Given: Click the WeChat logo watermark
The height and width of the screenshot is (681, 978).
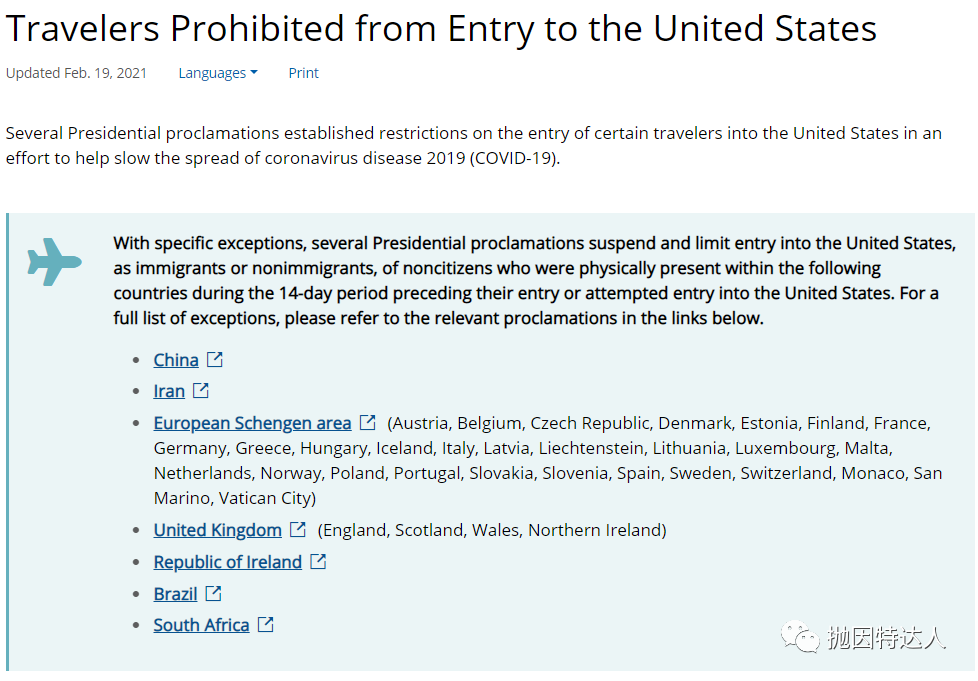Looking at the screenshot, I should (x=800, y=637).
